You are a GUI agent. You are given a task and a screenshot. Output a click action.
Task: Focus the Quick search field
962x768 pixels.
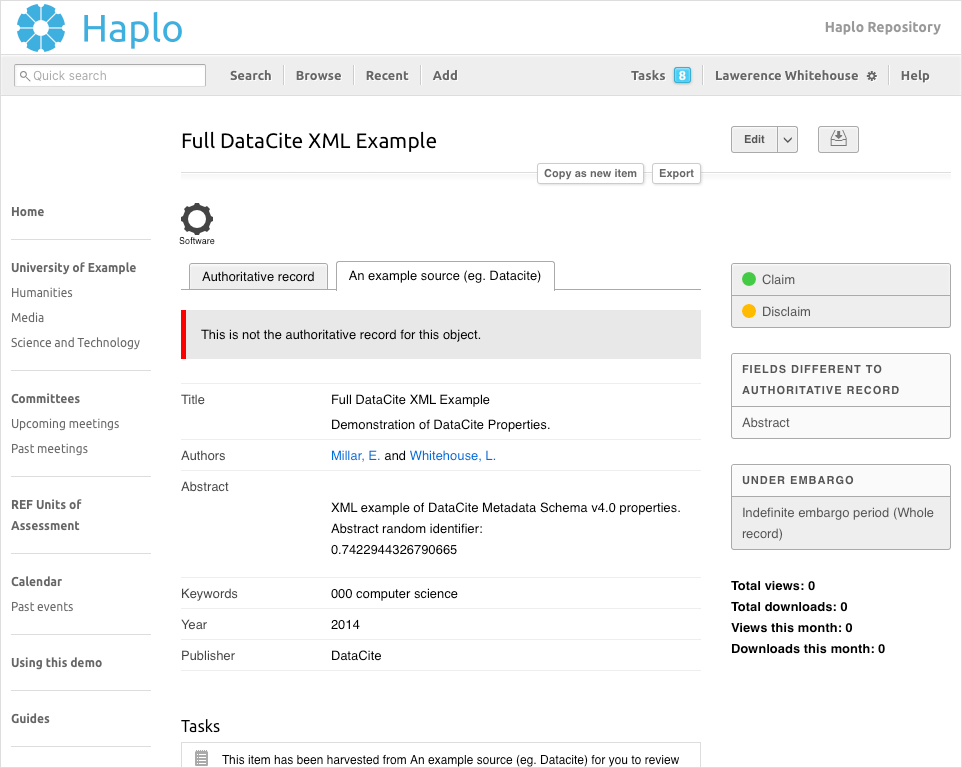point(110,76)
